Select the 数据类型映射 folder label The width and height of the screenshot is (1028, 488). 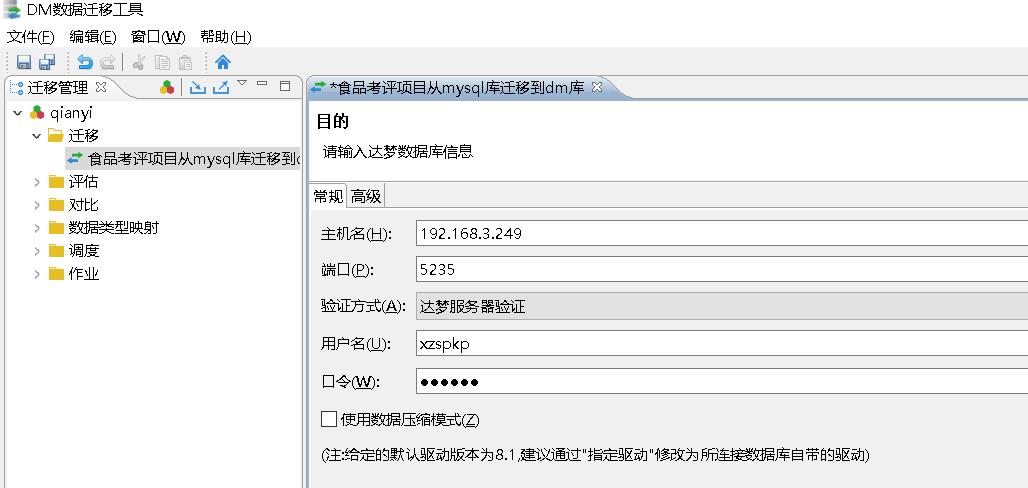[113, 228]
